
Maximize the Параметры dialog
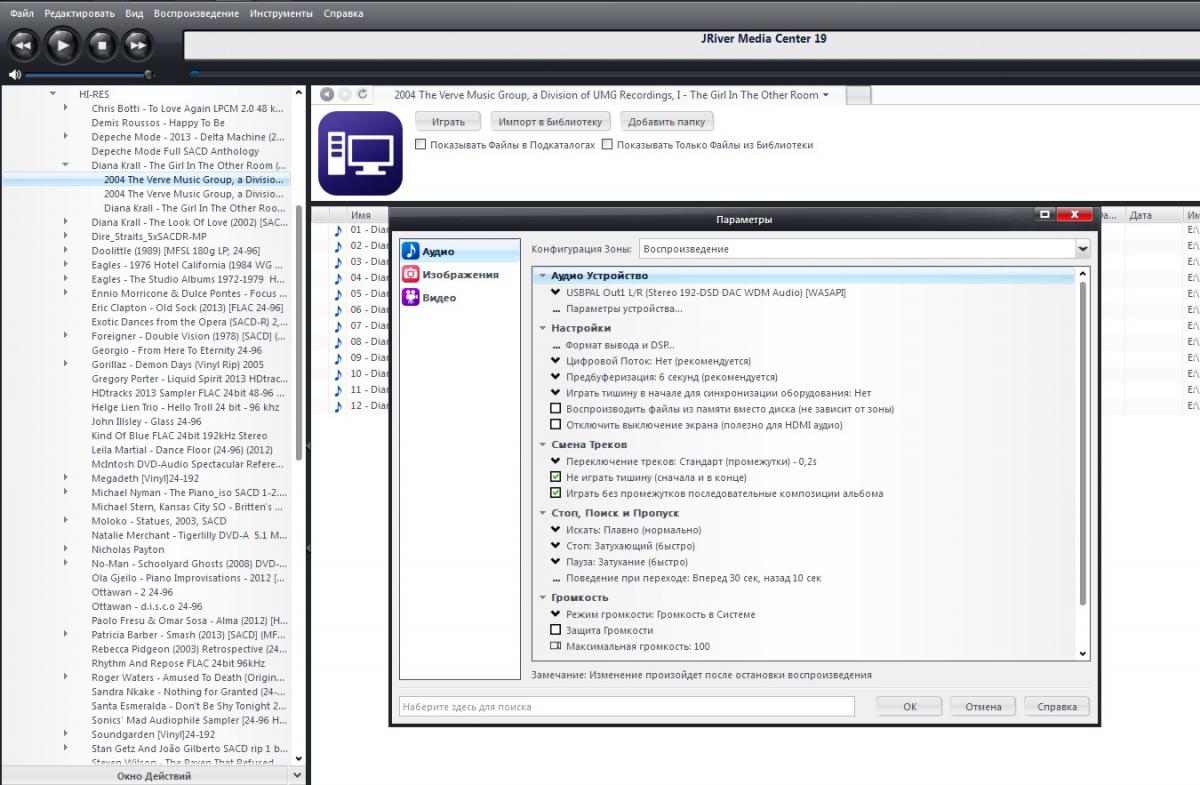click(x=1045, y=214)
